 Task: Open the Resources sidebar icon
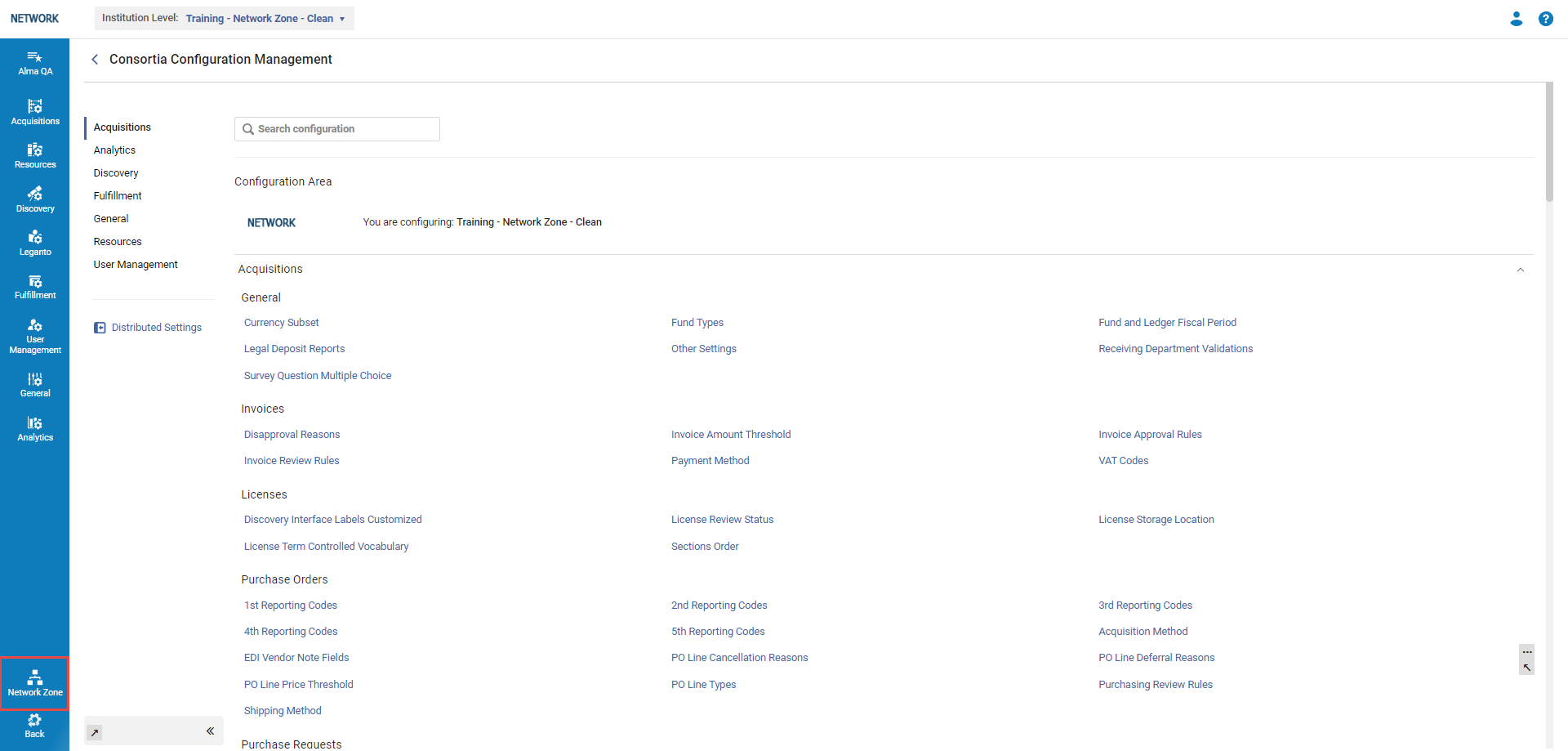(x=34, y=155)
